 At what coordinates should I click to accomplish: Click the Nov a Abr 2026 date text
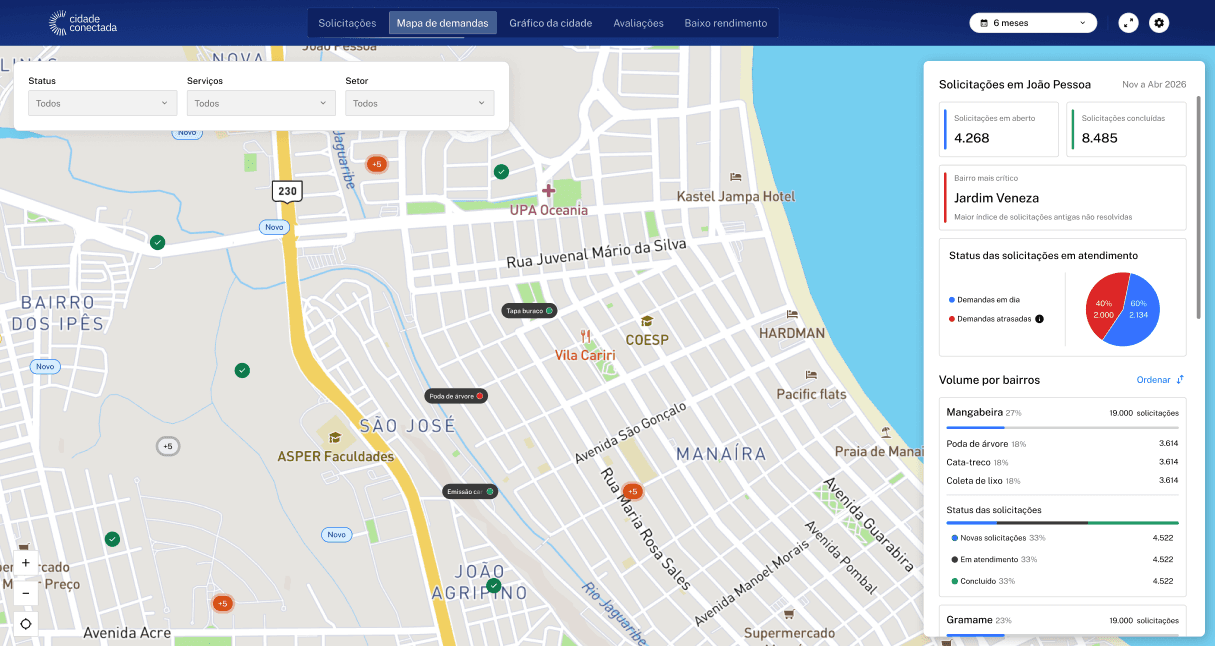coord(1154,85)
